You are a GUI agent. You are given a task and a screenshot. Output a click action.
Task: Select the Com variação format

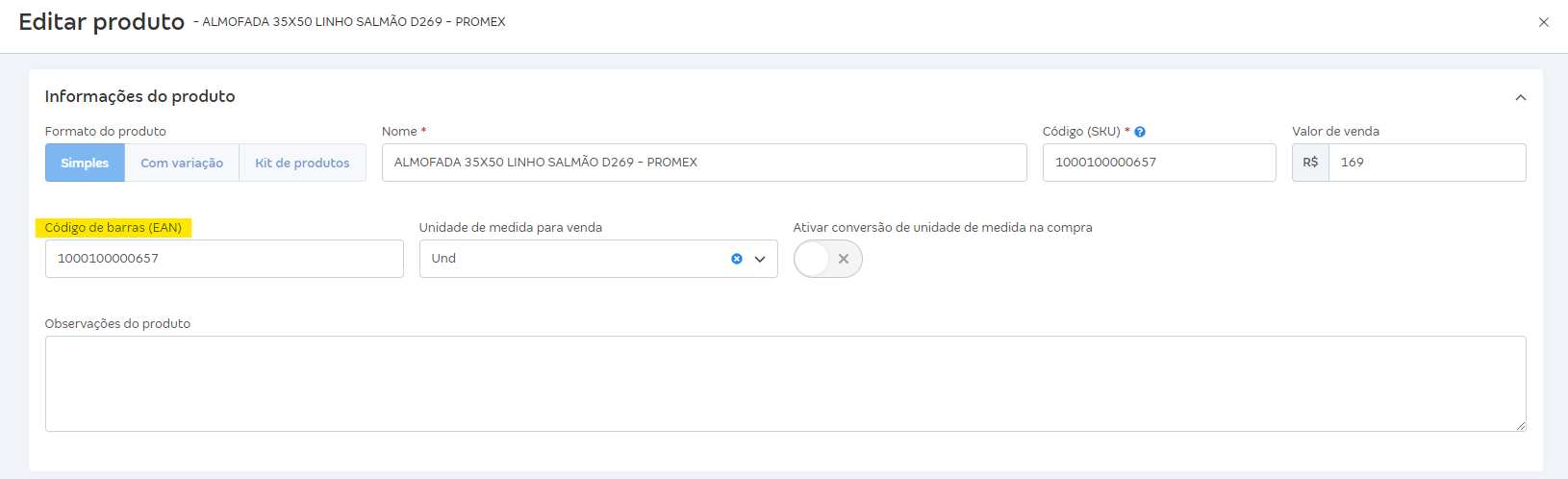[182, 163]
